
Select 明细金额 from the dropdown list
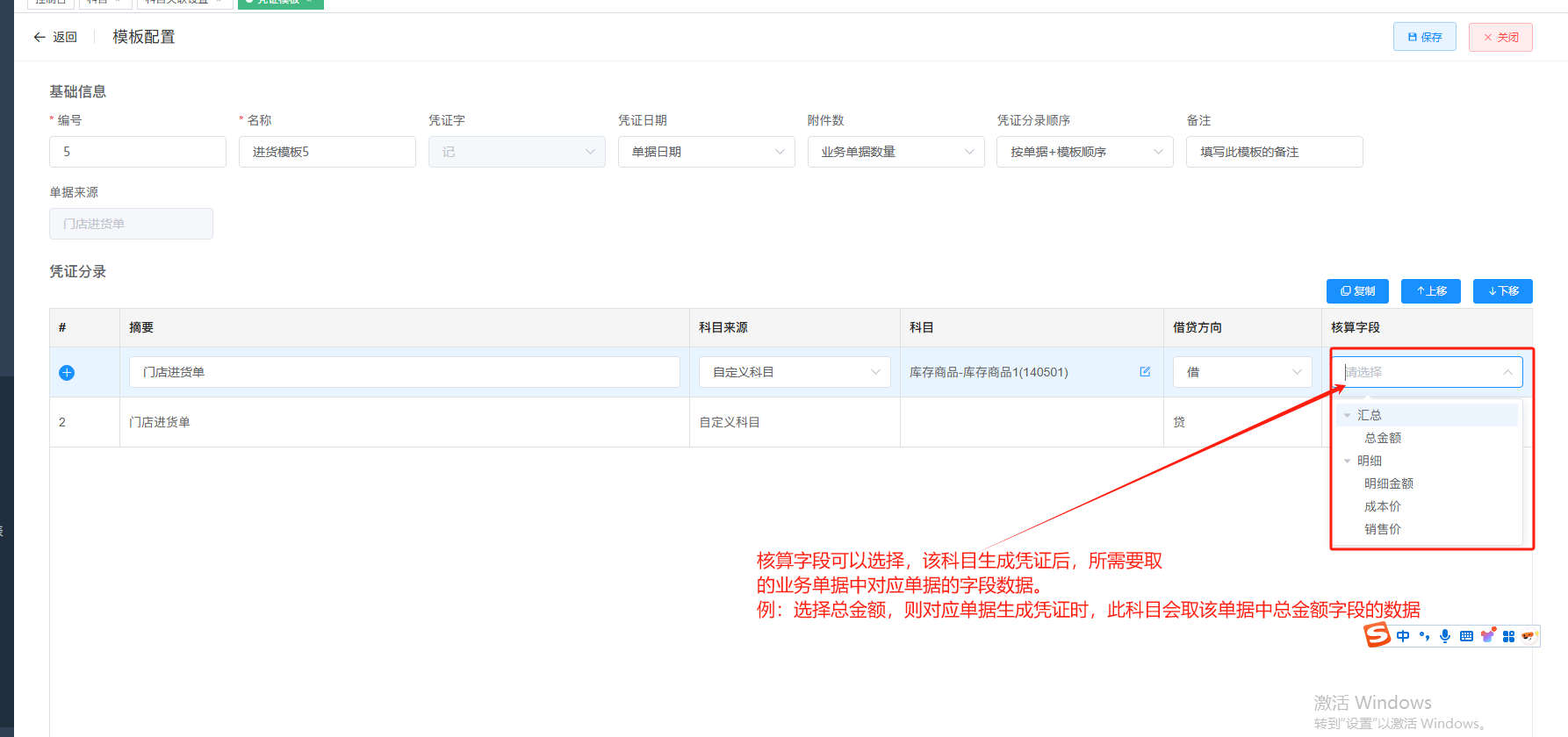coord(1389,483)
